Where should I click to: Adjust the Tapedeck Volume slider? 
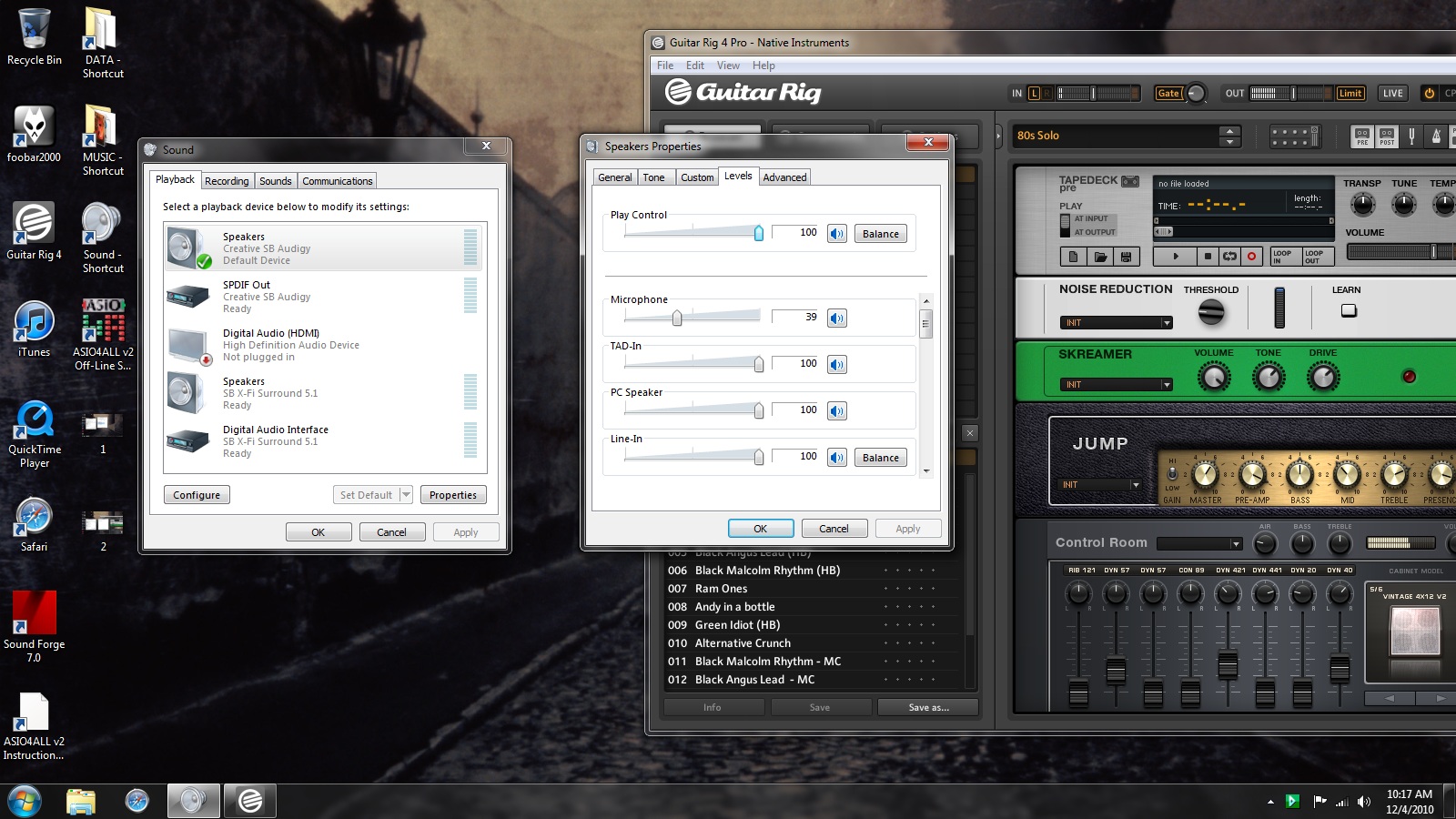coord(1433,251)
